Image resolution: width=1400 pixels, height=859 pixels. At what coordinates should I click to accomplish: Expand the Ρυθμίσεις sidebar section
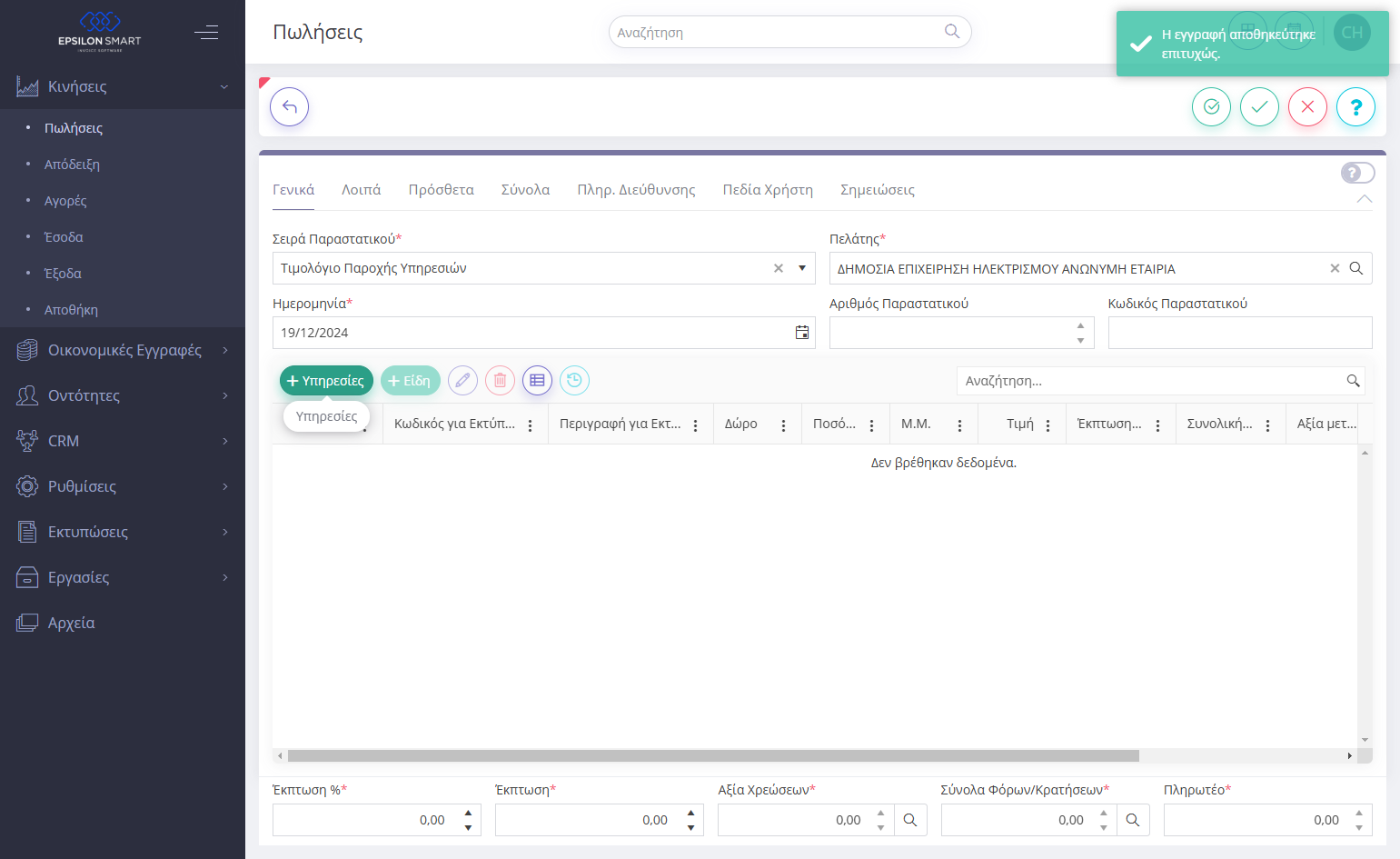pos(123,486)
